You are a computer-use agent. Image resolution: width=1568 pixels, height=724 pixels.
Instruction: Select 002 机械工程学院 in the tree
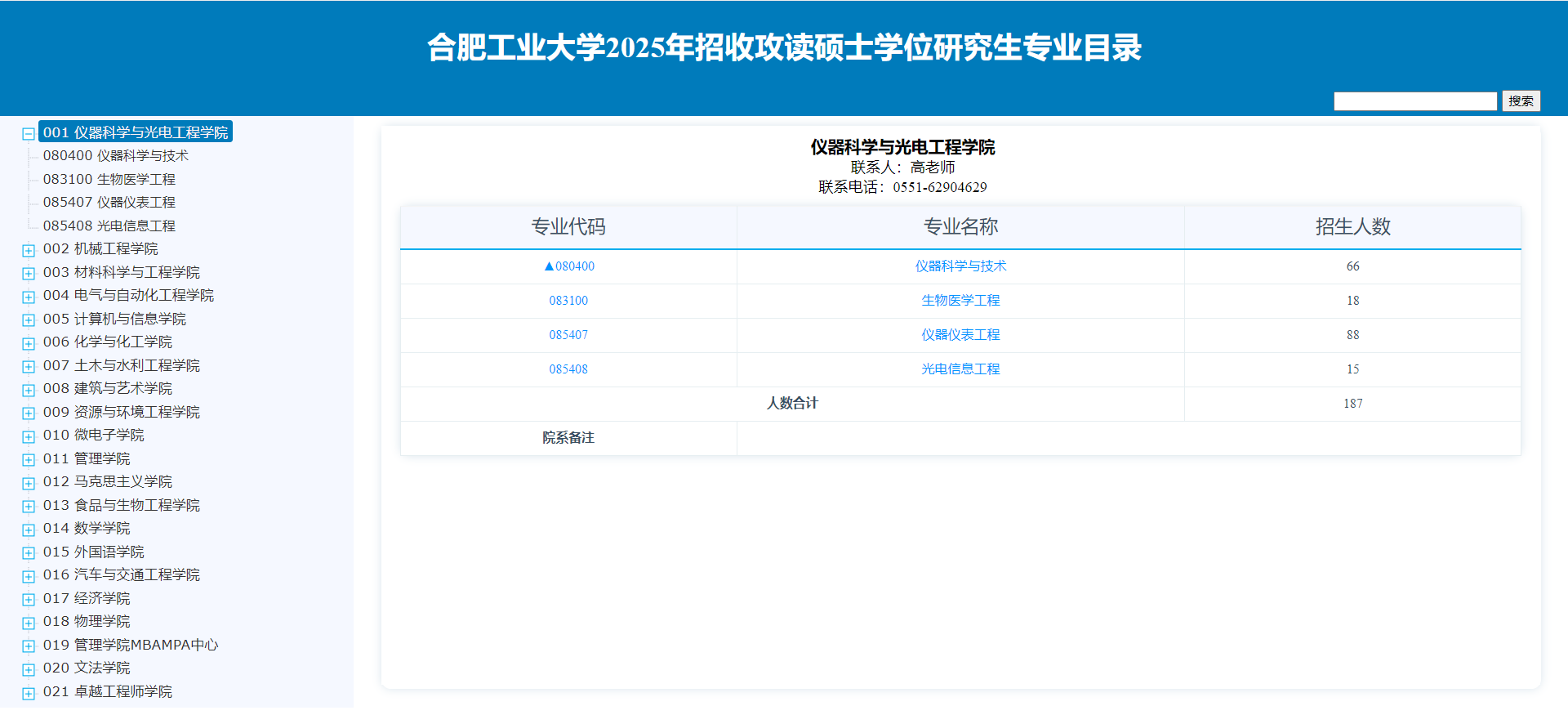pyautogui.click(x=100, y=248)
